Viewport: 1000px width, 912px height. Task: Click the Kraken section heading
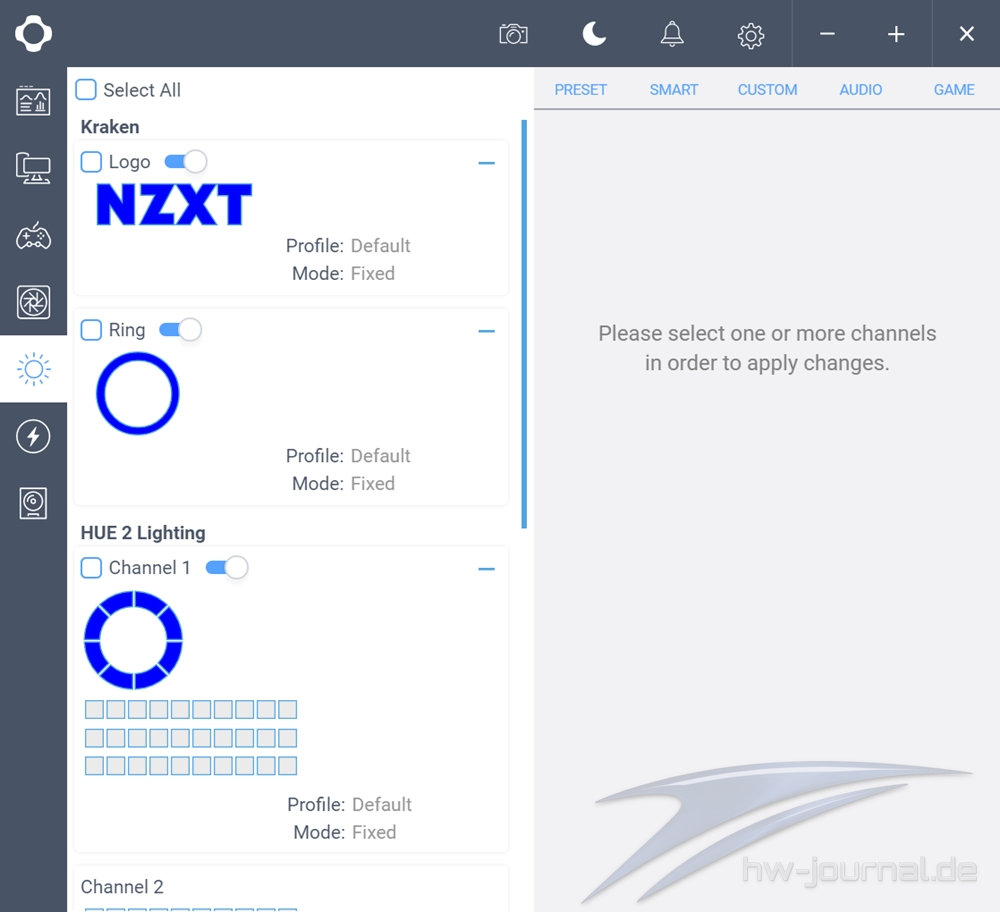point(110,127)
